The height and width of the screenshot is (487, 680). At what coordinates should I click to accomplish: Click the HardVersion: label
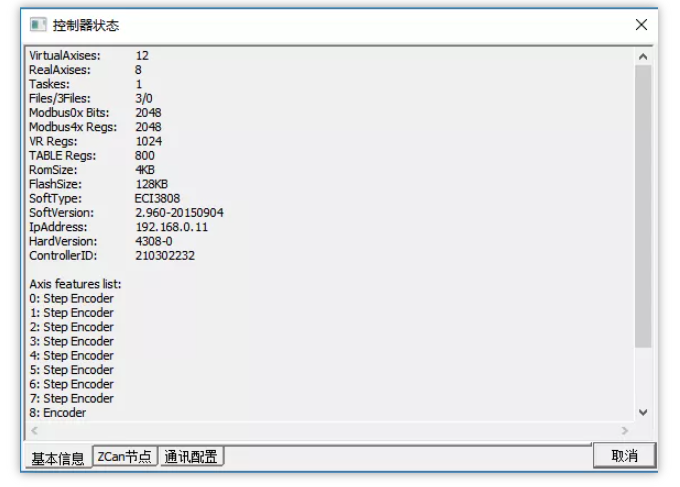[63, 242]
